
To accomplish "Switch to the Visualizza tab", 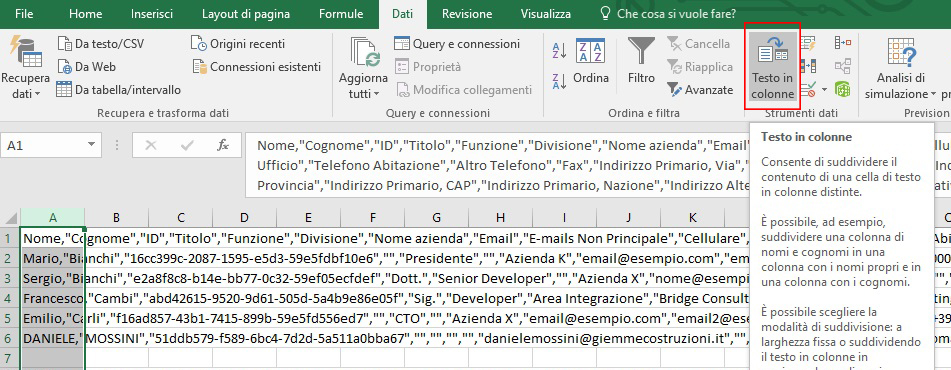I will coord(545,13).
